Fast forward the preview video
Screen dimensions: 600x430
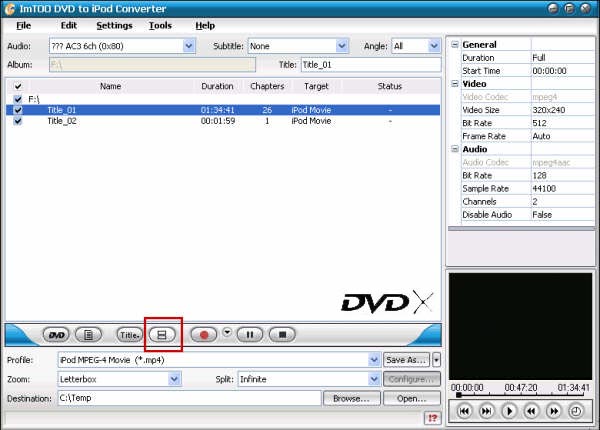(x=554, y=411)
